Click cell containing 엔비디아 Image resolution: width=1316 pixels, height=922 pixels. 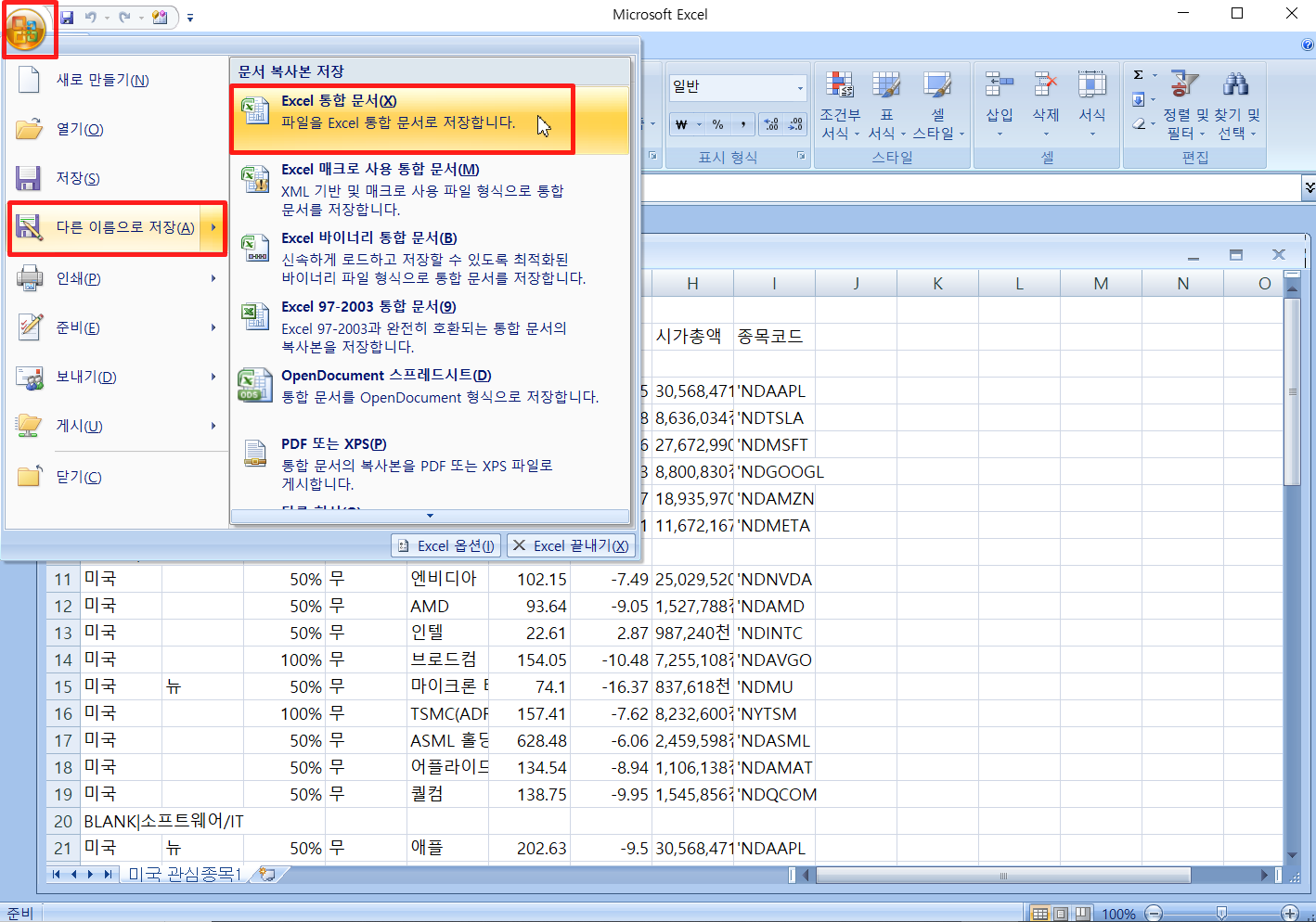coord(447,580)
